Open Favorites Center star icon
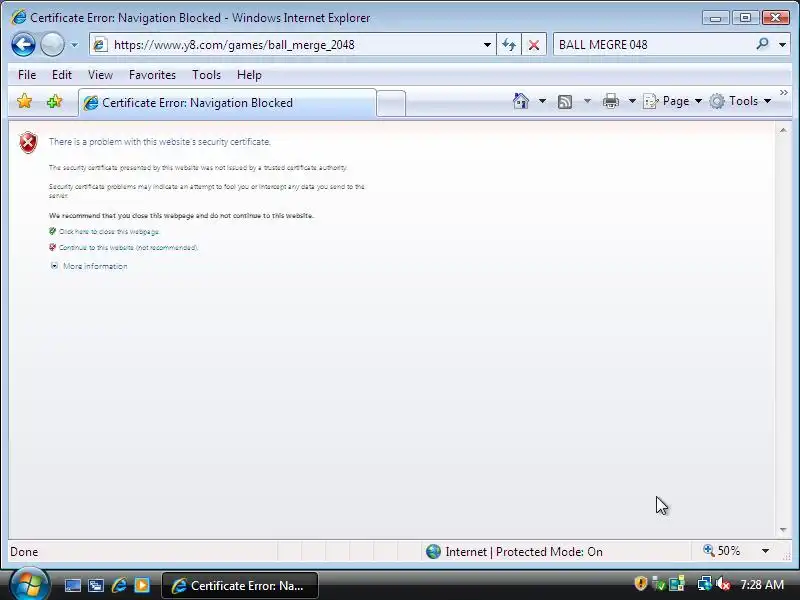This screenshot has height=600, width=800. [x=24, y=101]
